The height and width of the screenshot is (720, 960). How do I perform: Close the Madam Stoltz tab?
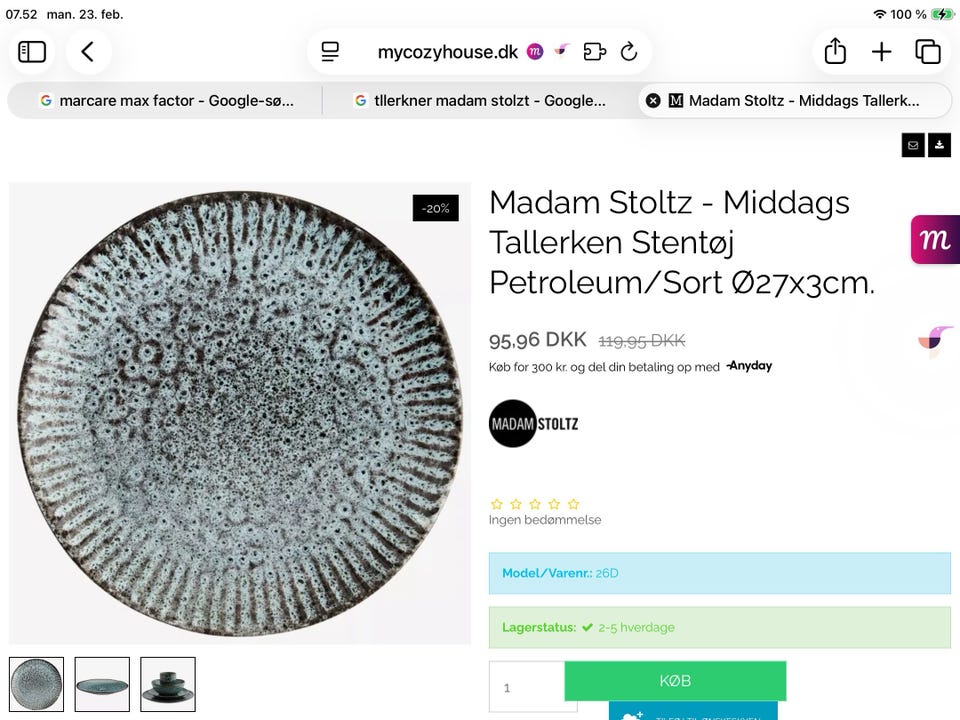(x=653, y=101)
